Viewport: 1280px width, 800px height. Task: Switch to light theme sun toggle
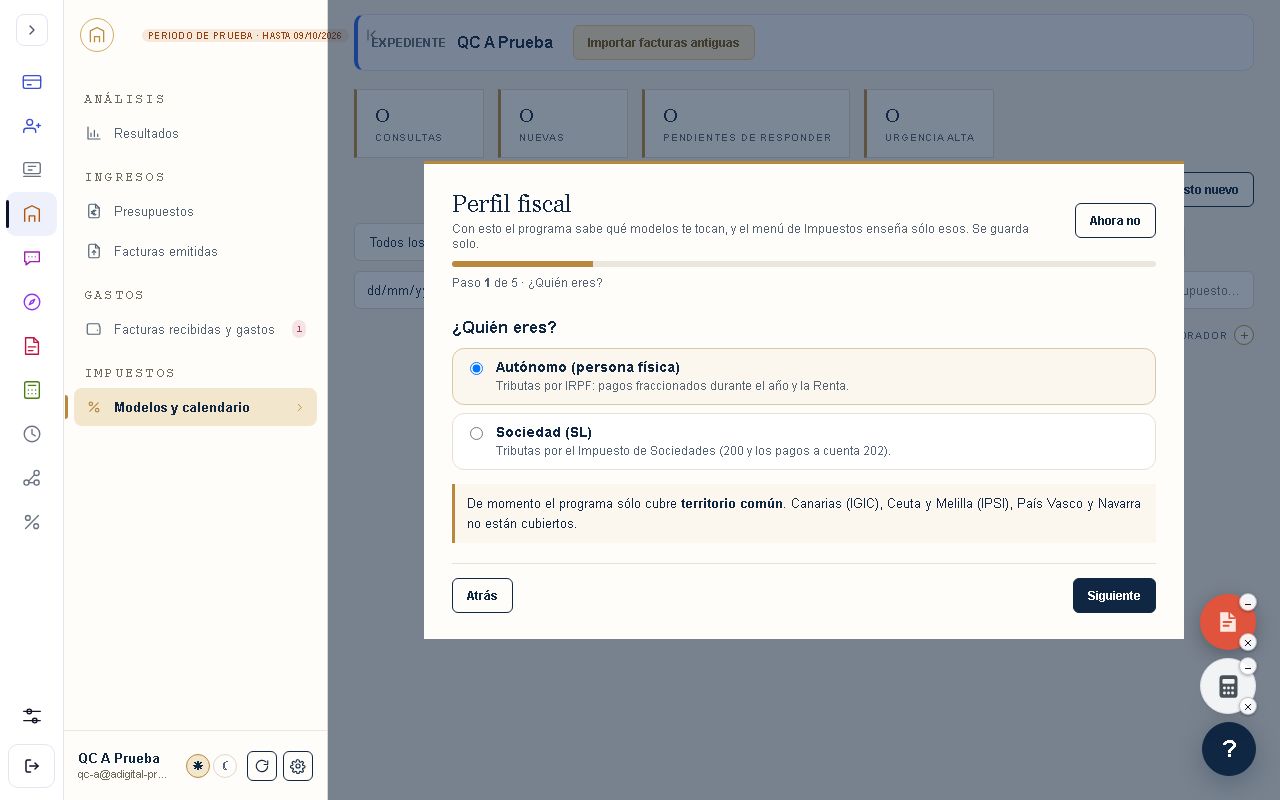pyautogui.click(x=198, y=766)
